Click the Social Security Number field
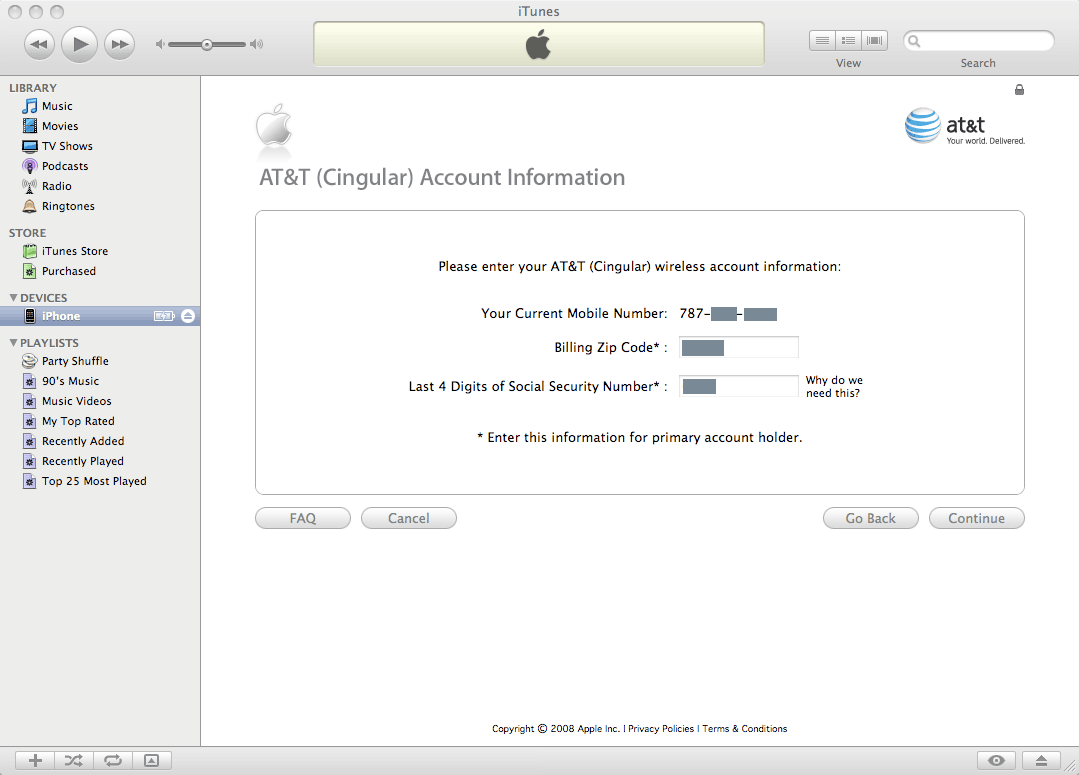Screen dimensions: 1079x775 738,386
